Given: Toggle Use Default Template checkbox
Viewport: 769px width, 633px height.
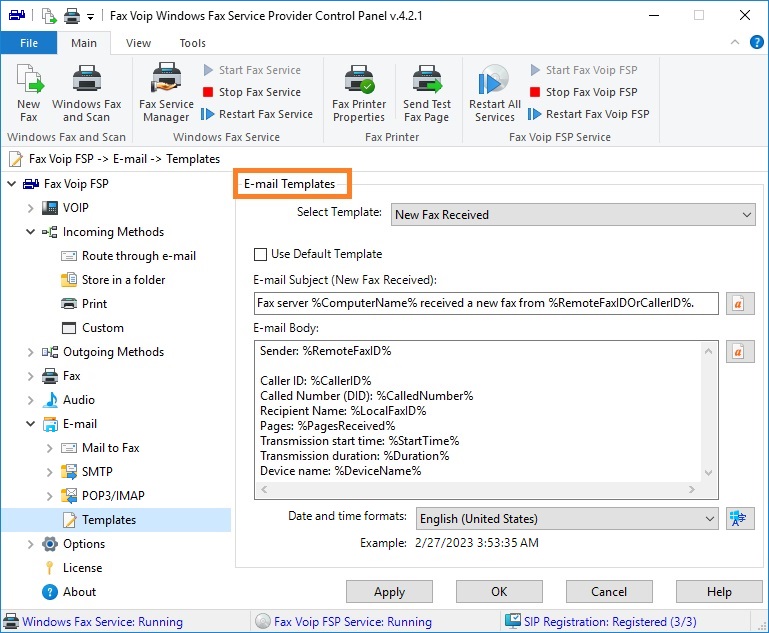Looking at the screenshot, I should coord(260,254).
